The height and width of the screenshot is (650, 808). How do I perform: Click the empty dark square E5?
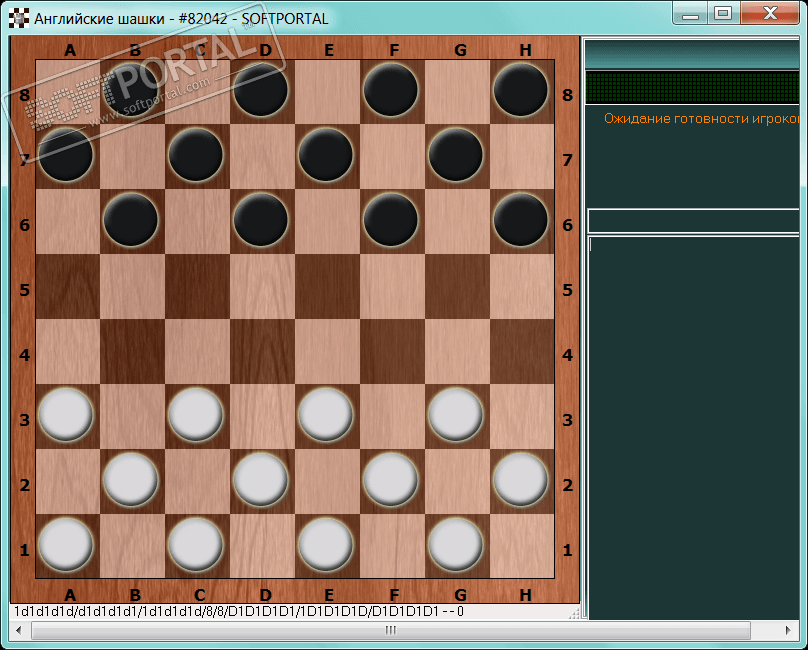click(x=327, y=287)
